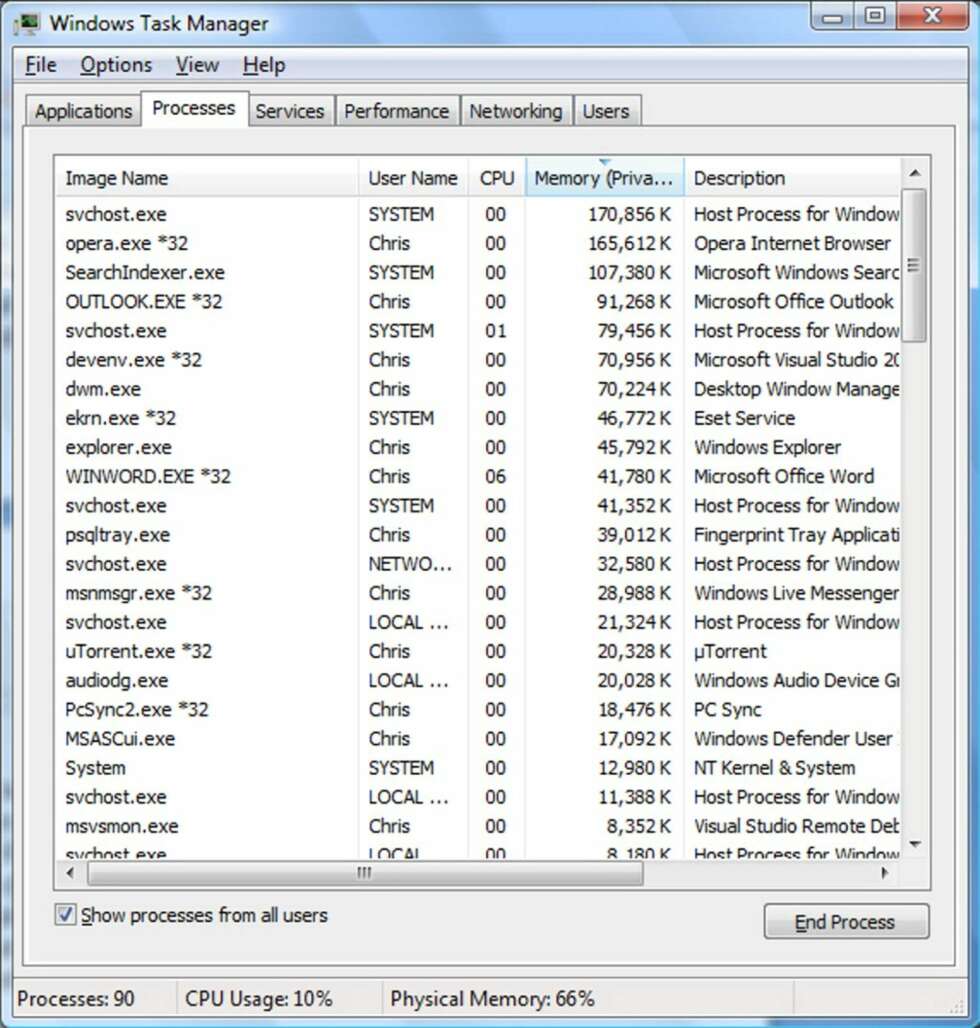Select svchost.exe owned by NETWO... user
This screenshot has height=1028, width=980.
[477, 564]
